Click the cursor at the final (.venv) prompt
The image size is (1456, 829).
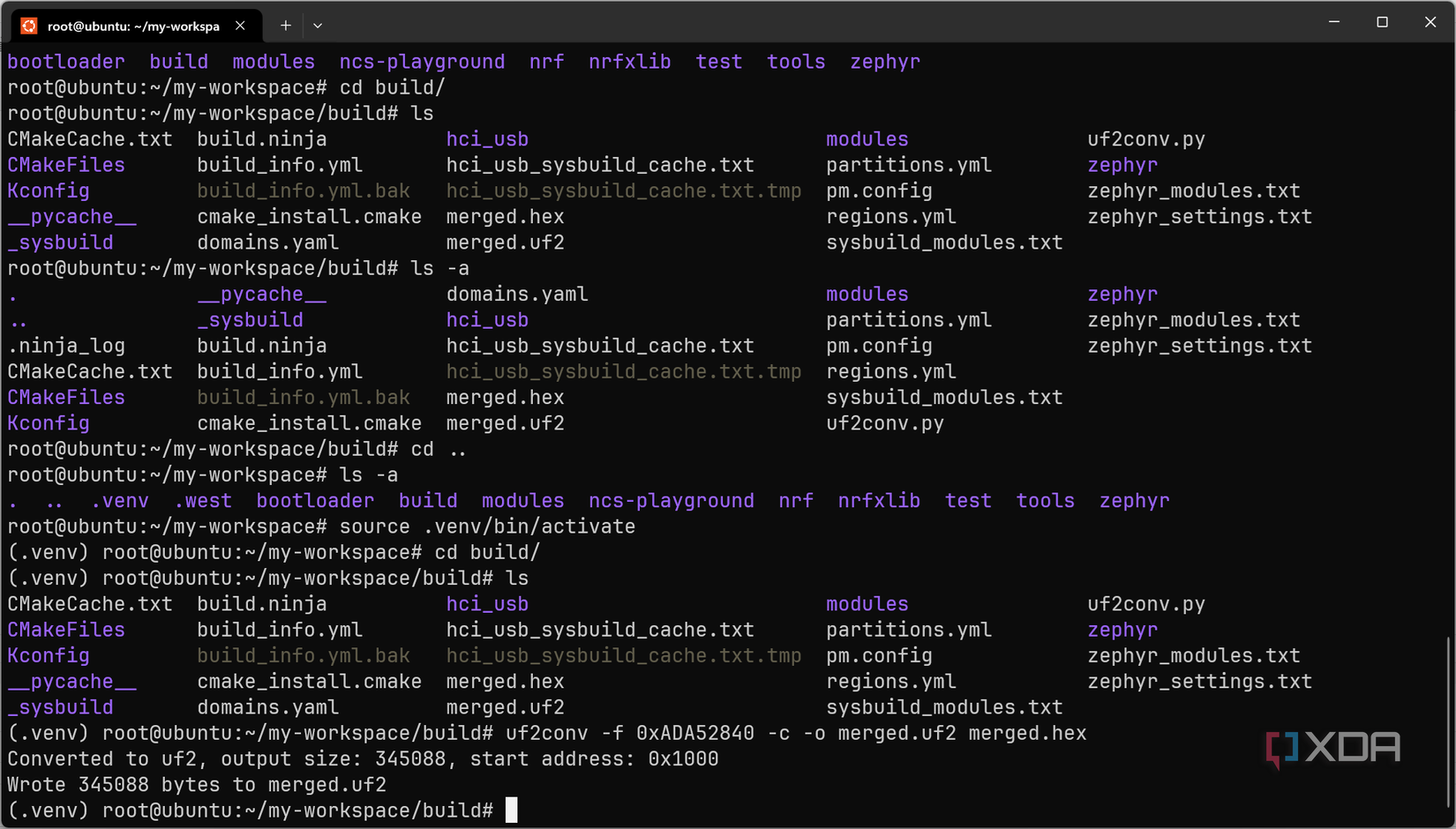point(512,810)
